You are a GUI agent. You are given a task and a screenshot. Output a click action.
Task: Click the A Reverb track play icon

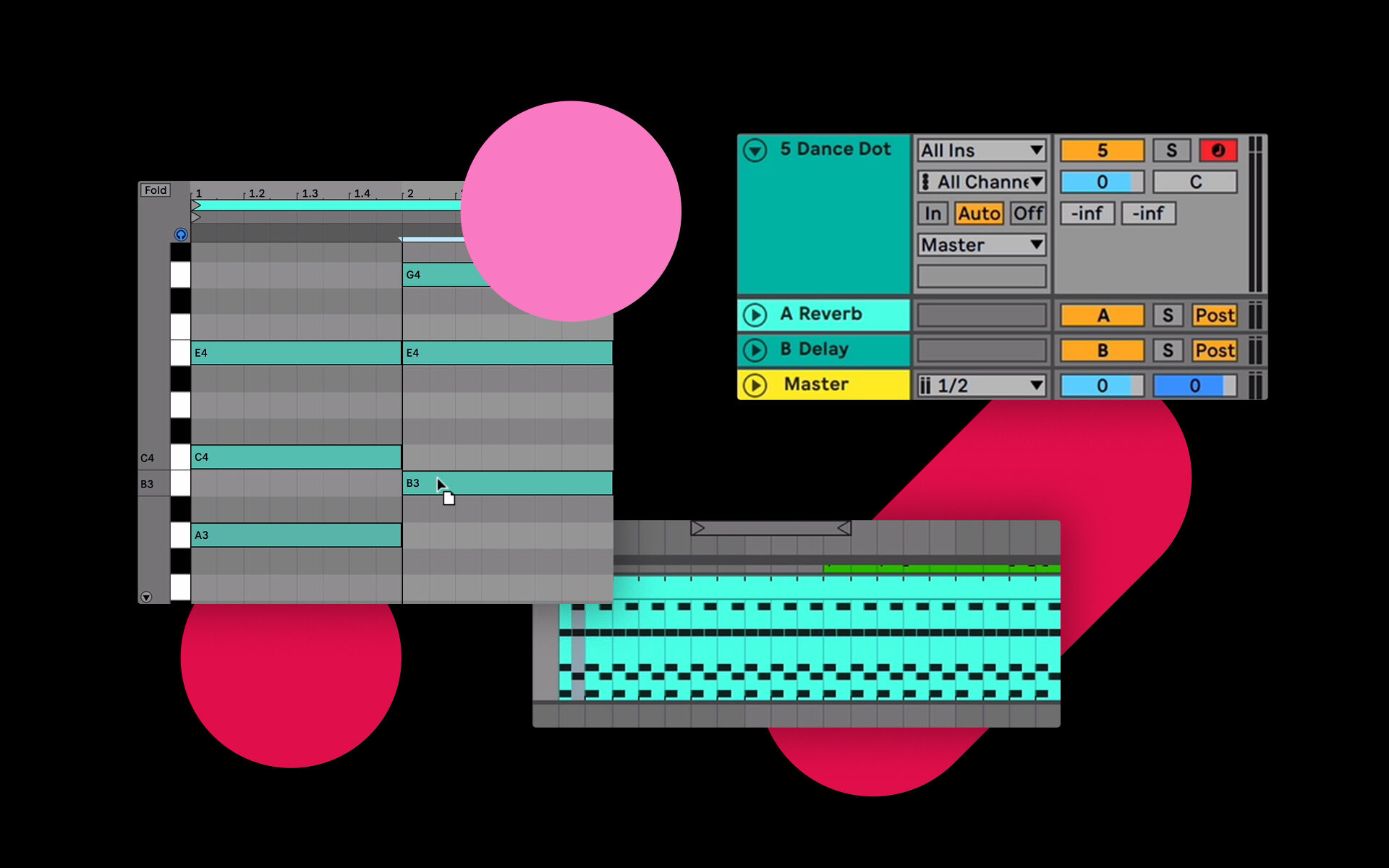click(755, 315)
